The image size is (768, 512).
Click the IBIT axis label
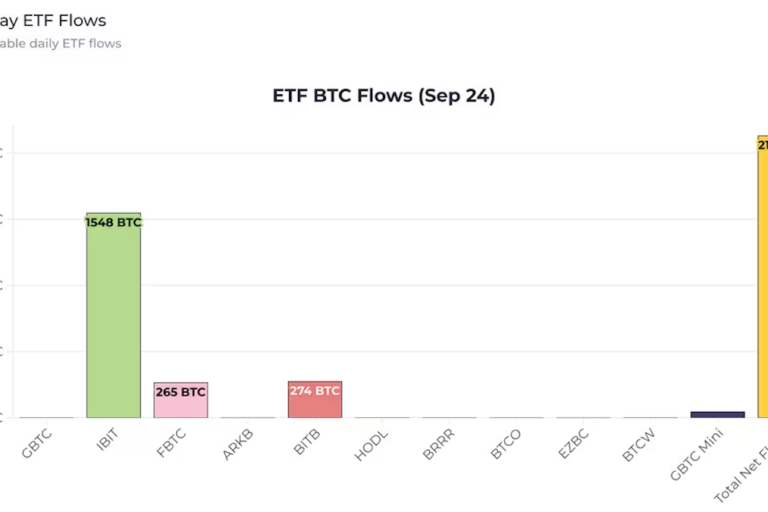[106, 443]
